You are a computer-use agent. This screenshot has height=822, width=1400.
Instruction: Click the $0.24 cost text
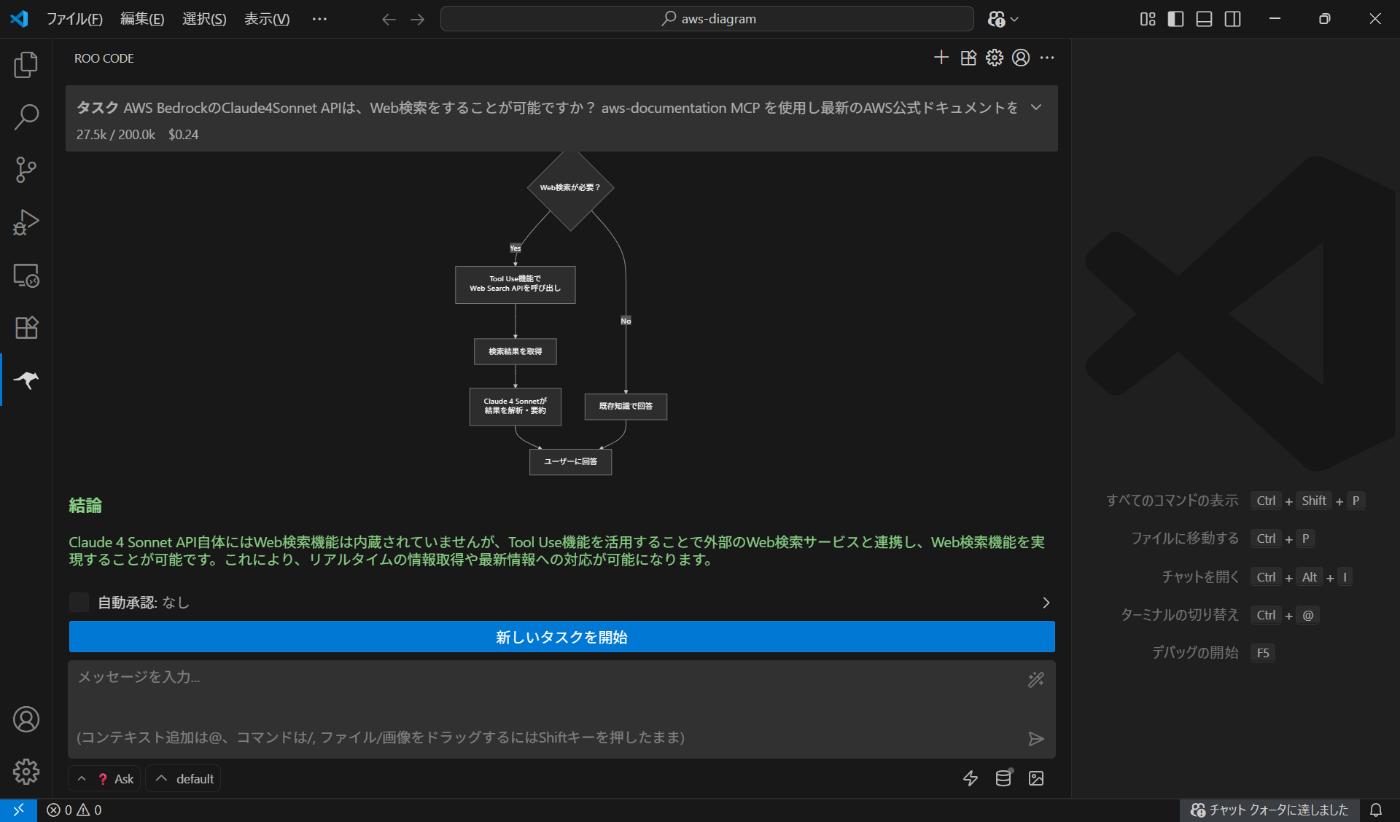(183, 134)
